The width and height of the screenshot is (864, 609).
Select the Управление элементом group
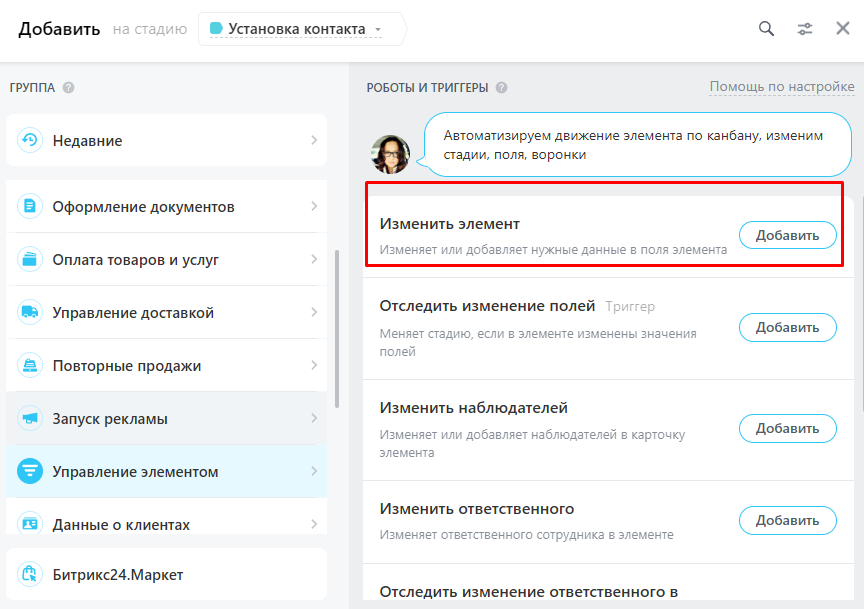(166, 471)
